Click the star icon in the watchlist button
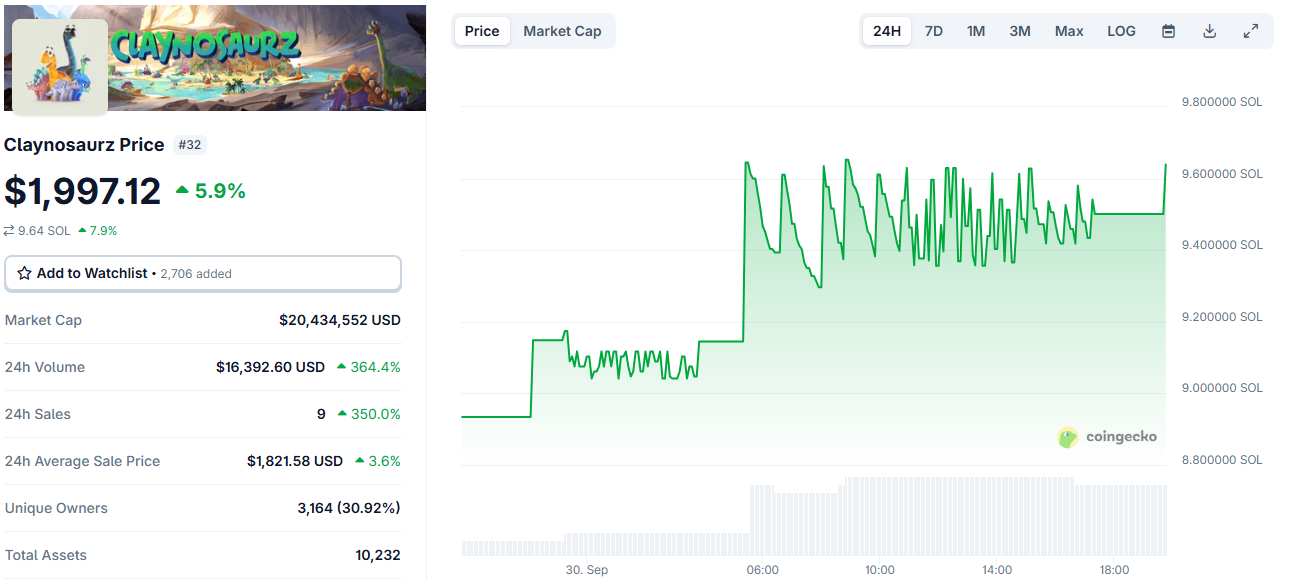 (24, 273)
